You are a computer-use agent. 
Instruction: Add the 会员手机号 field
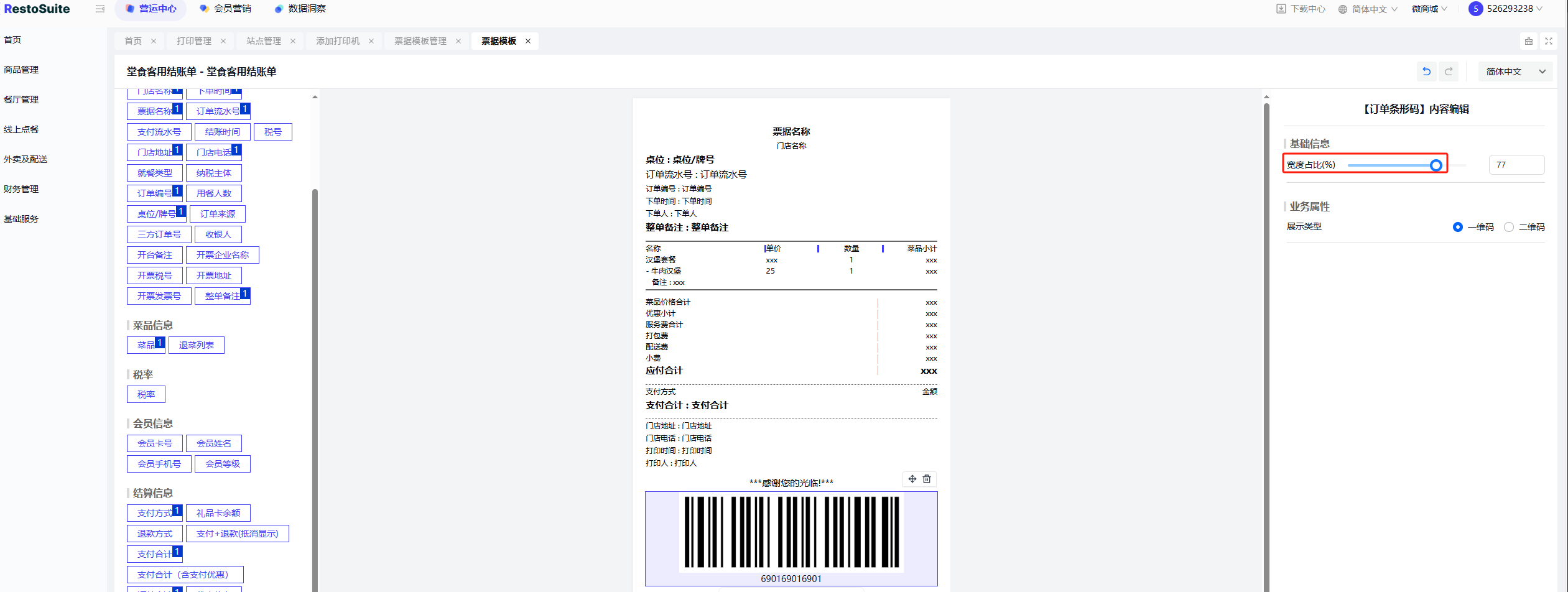tap(159, 464)
